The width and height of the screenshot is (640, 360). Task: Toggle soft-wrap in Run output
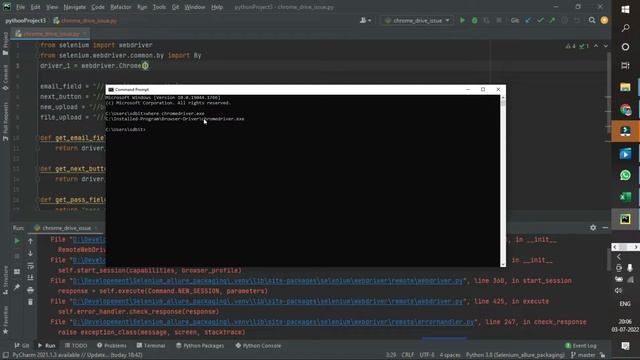point(30,266)
